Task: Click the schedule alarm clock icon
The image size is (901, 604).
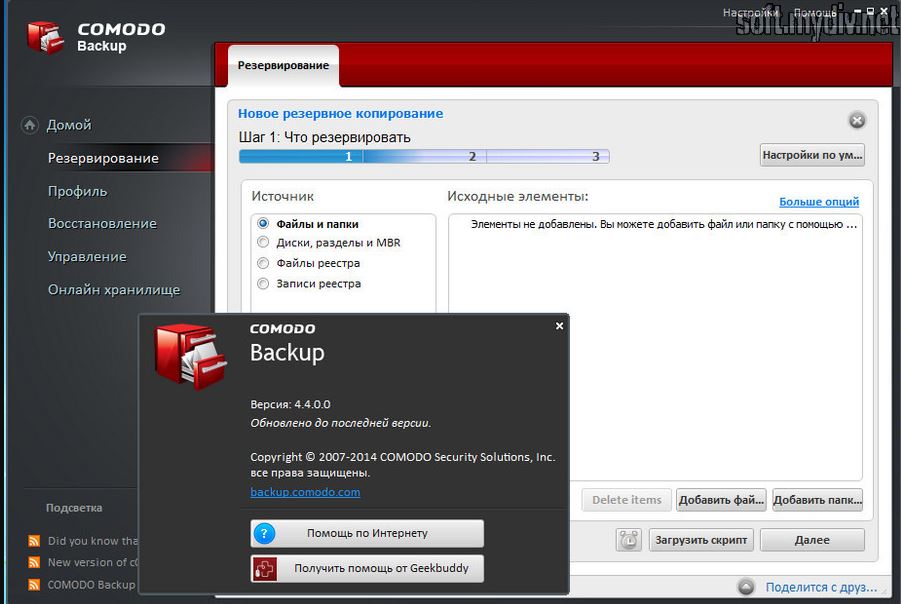Action: point(629,540)
